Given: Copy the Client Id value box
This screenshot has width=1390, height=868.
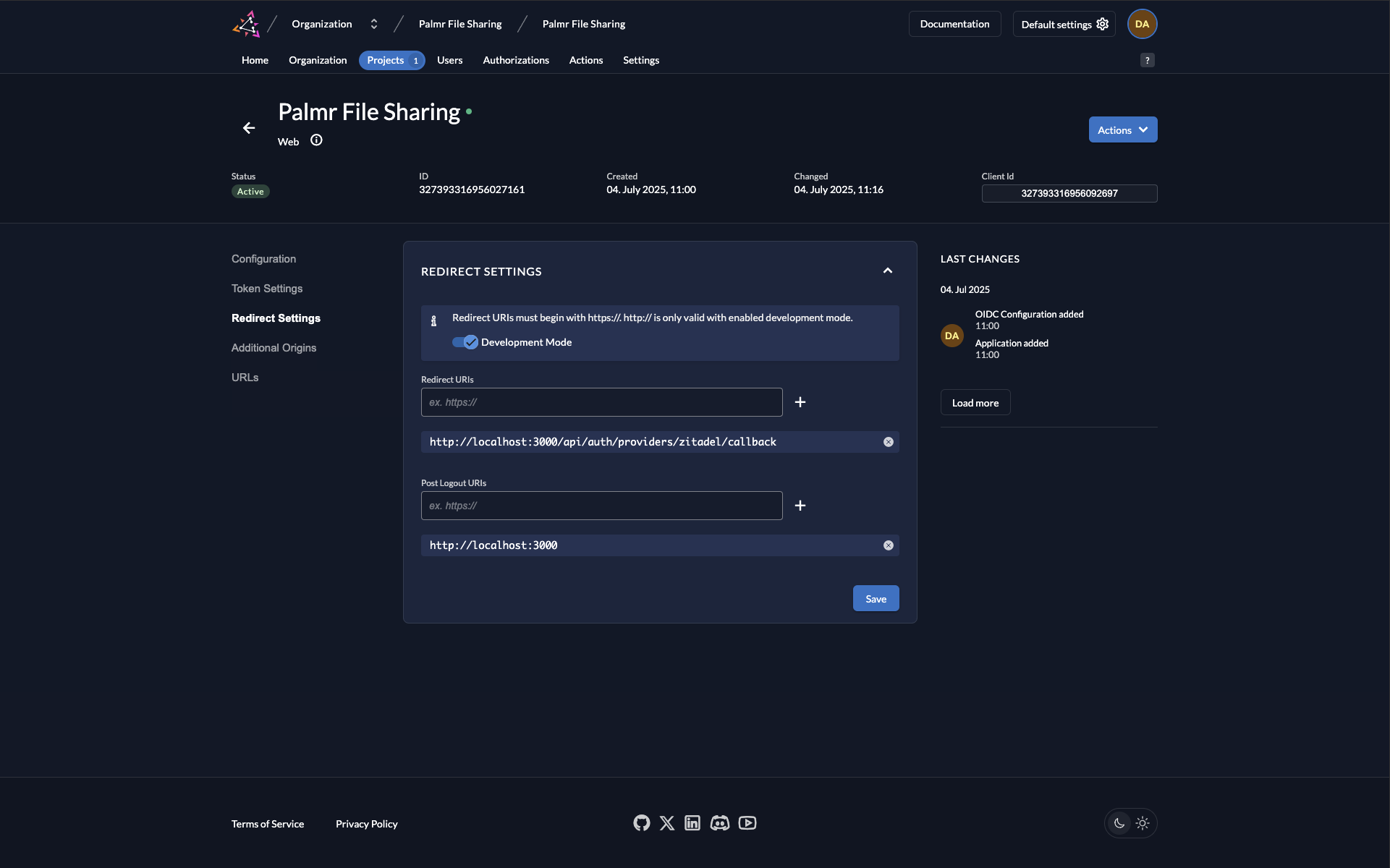Looking at the screenshot, I should [x=1069, y=193].
